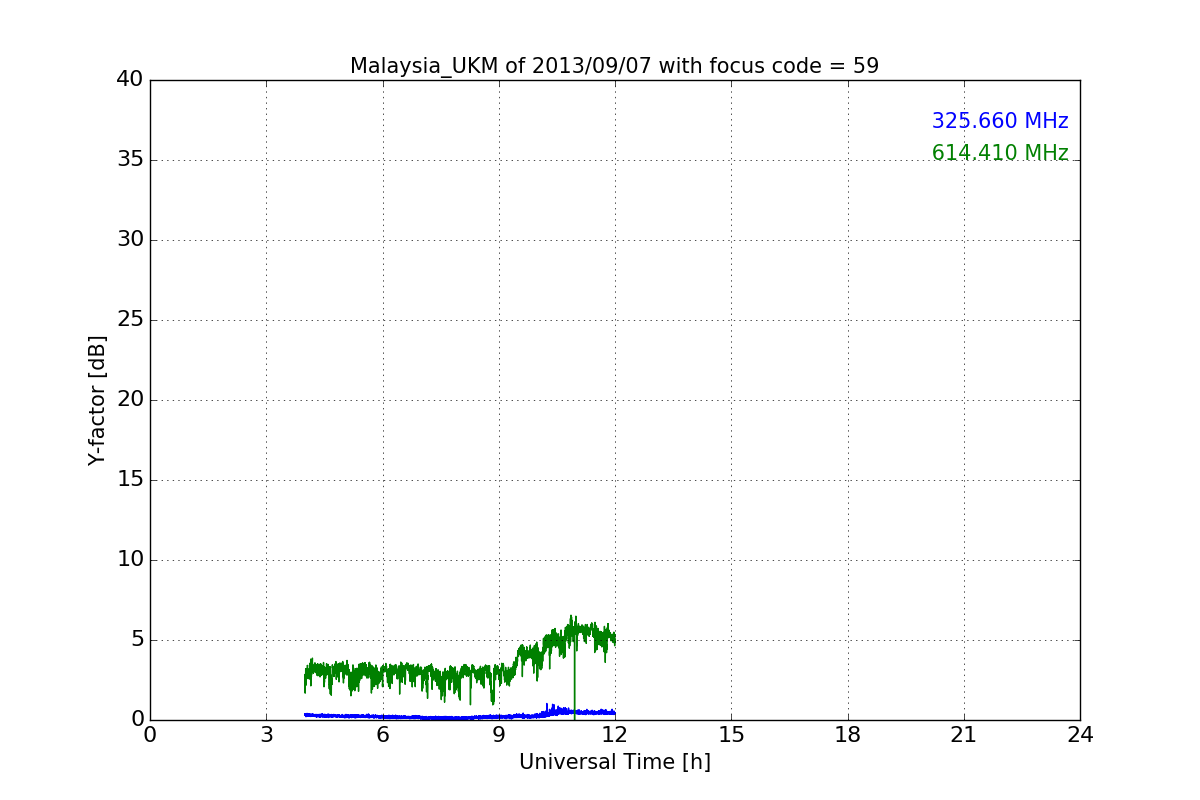Click the plot title 'Malaysia_UKM of 2013/09/07'
This screenshot has height=800, width=1200.
tap(614, 66)
